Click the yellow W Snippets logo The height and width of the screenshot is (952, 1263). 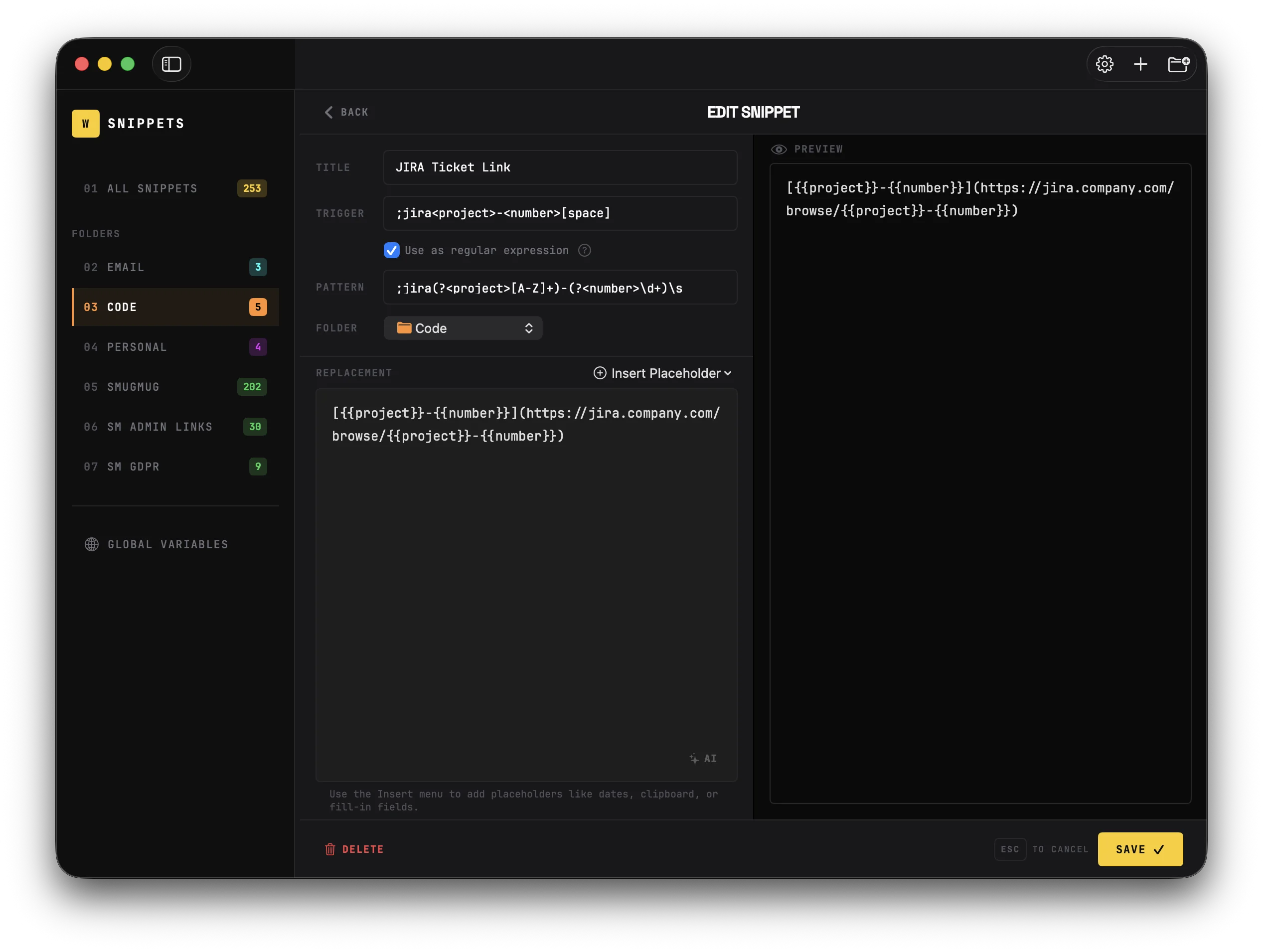point(86,123)
